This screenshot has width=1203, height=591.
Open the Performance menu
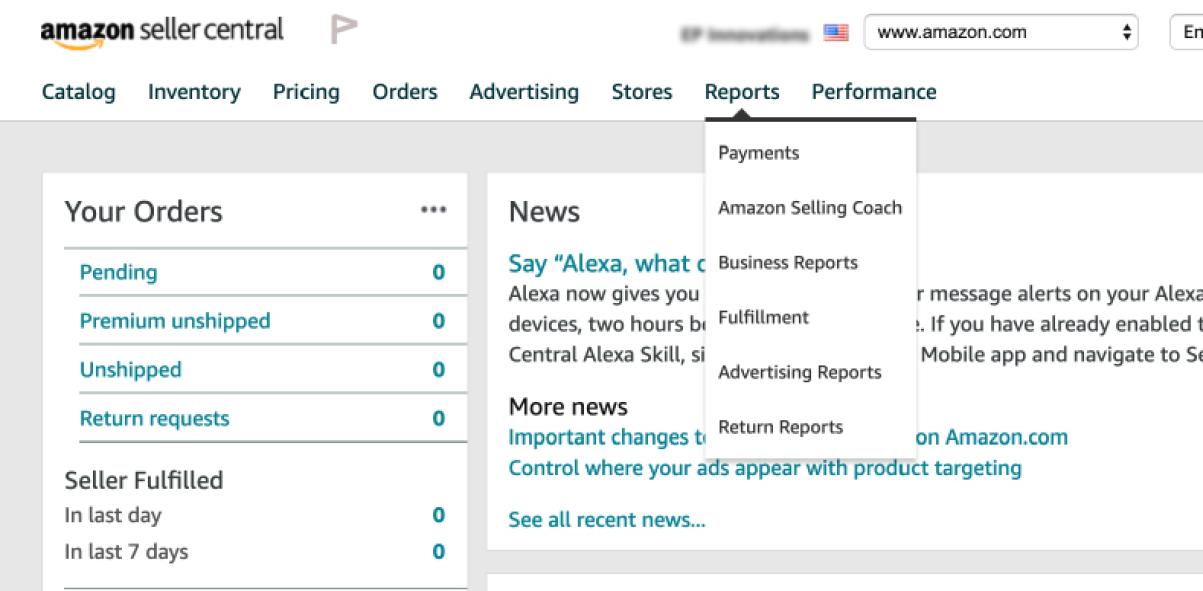(874, 92)
